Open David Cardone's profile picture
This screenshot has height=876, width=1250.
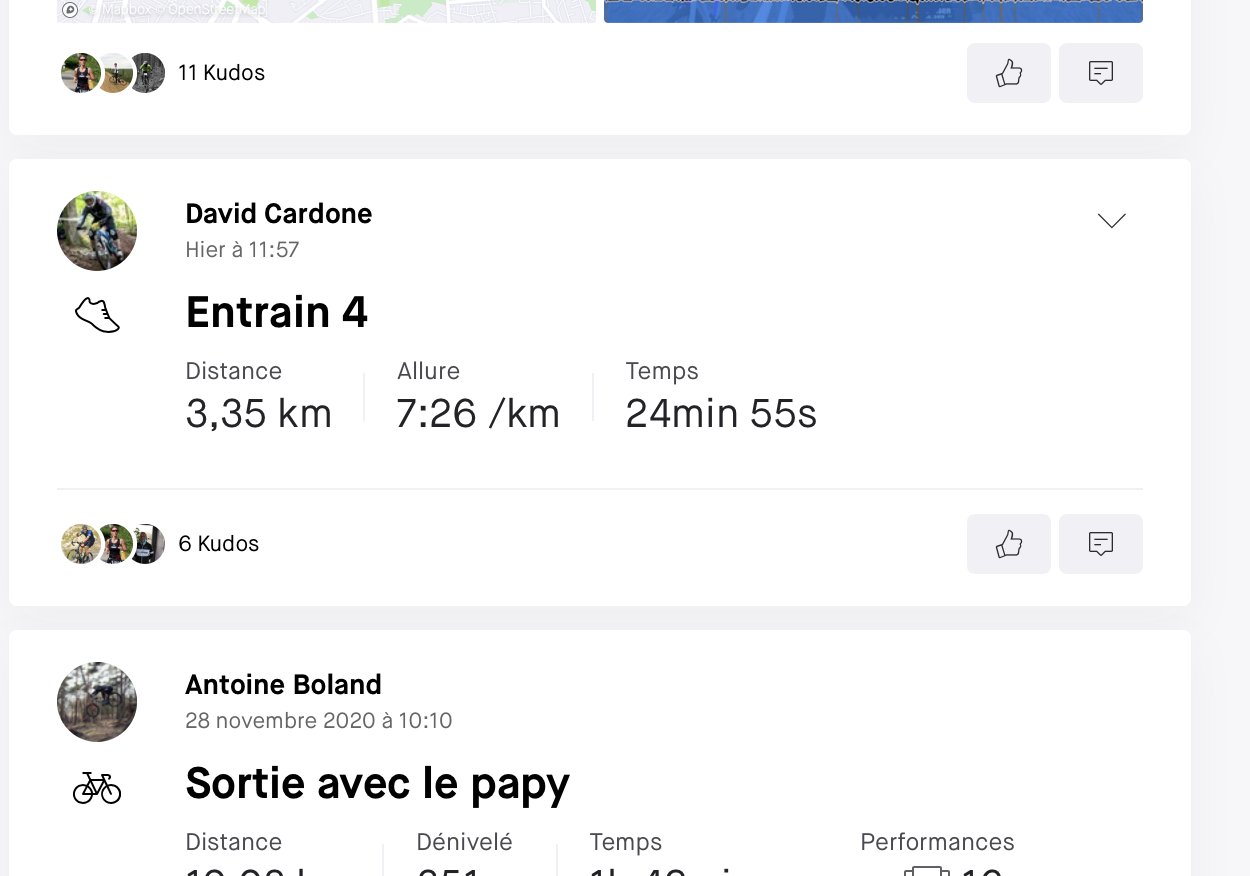tap(97, 231)
